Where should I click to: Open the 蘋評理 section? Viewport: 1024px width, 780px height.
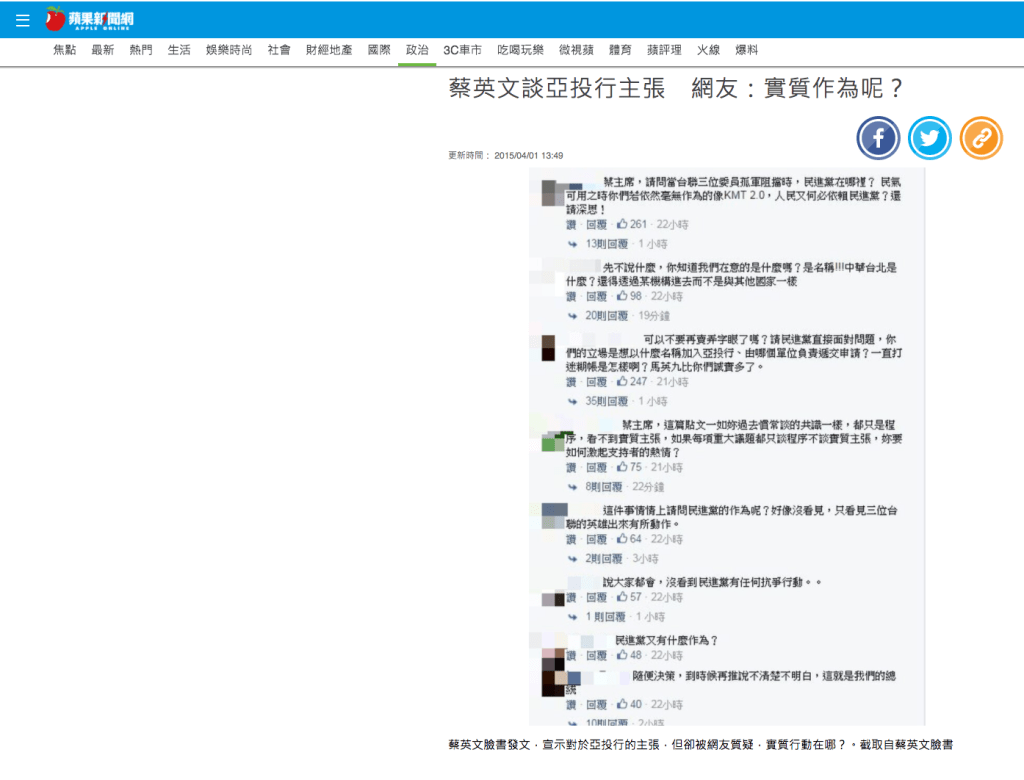(x=664, y=50)
